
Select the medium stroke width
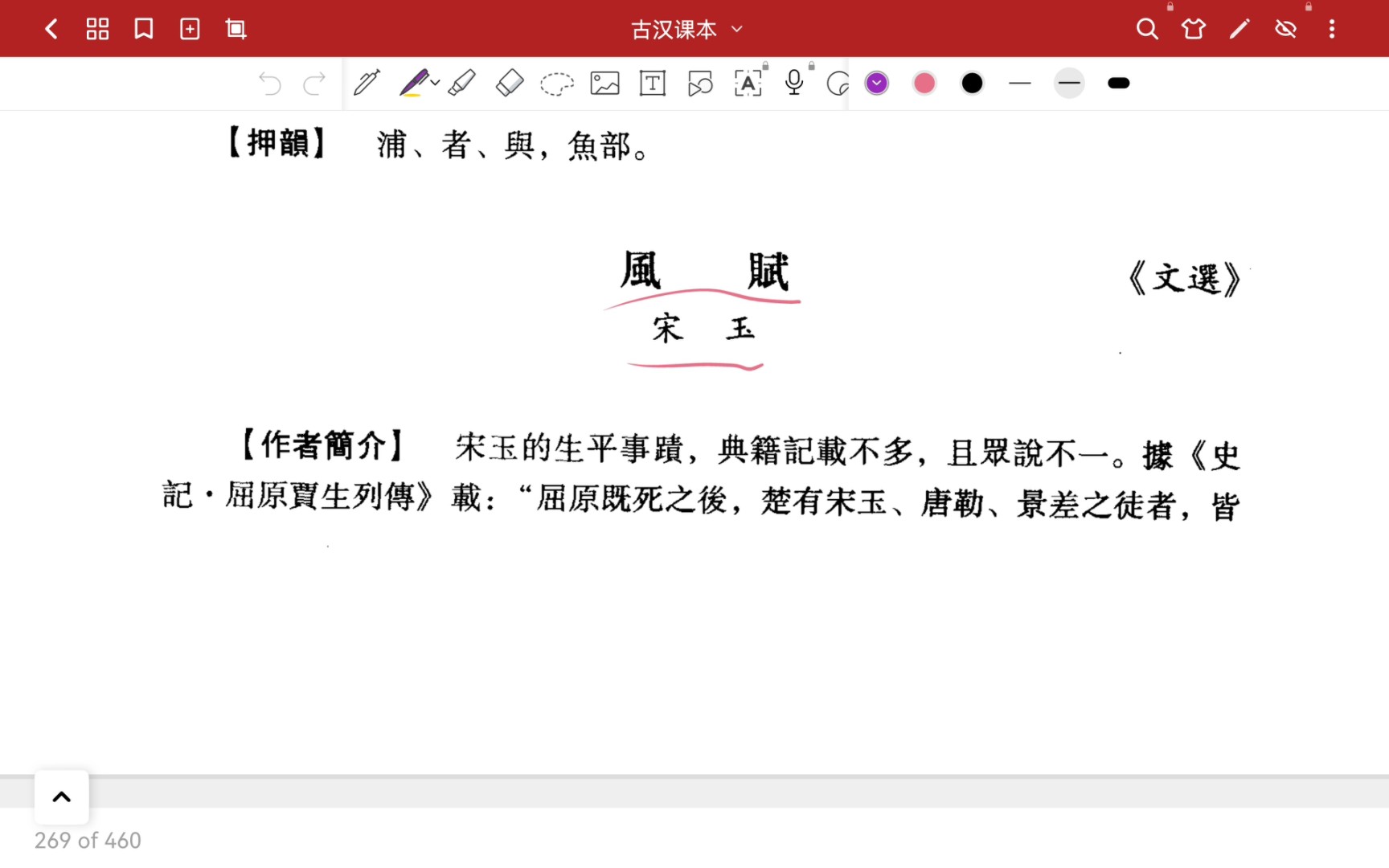click(1069, 84)
